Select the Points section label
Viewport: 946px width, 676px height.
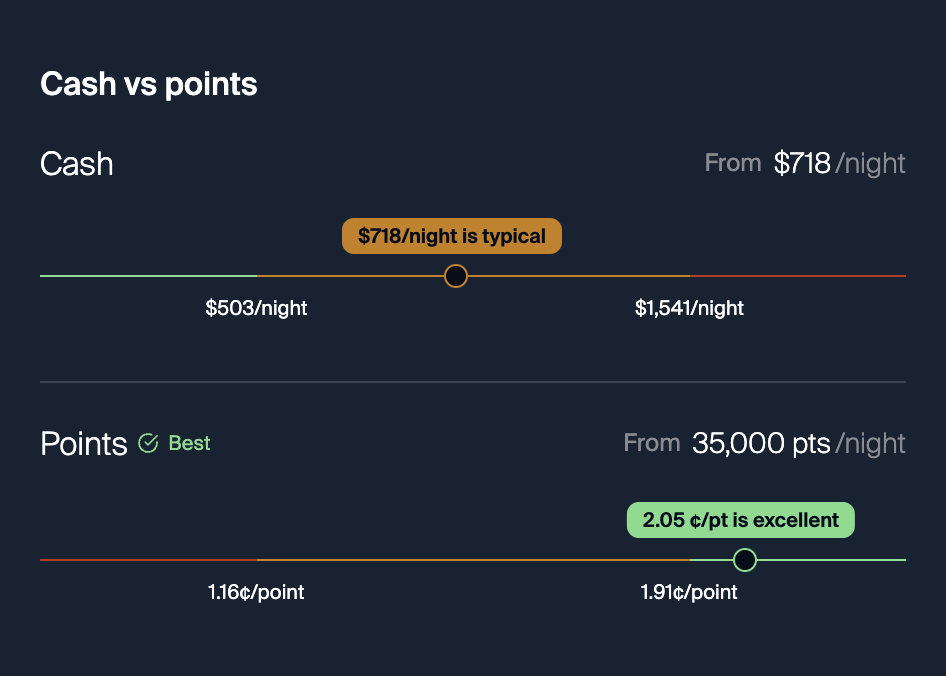84,444
